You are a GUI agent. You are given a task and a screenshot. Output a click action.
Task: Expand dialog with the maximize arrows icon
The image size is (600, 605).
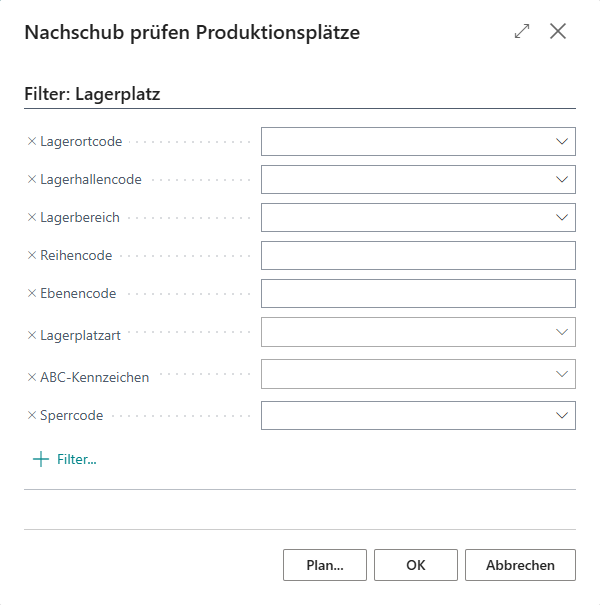coord(522,32)
